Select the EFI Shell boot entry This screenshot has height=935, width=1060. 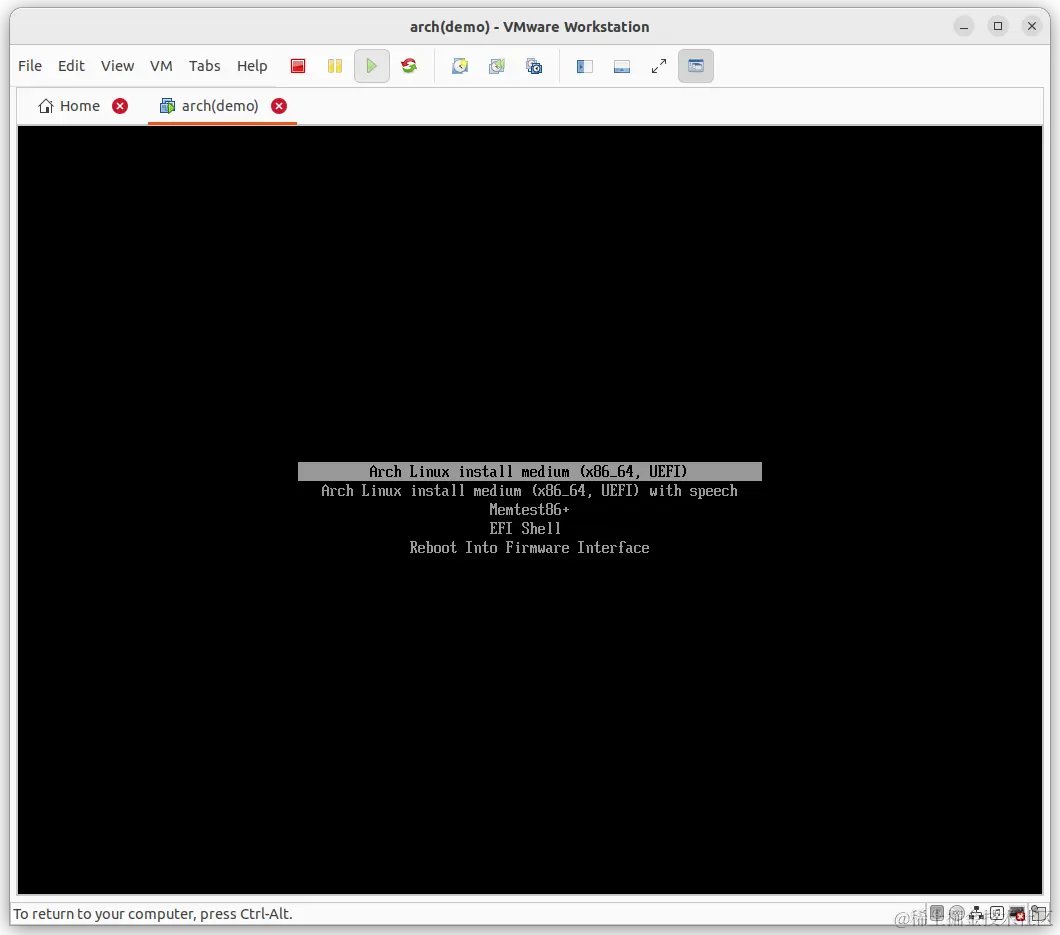(525, 529)
